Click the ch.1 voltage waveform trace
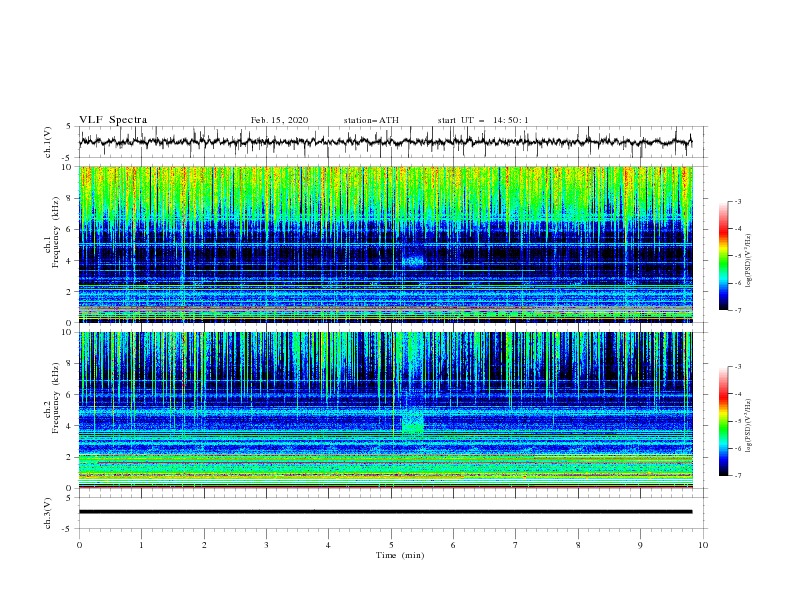 tap(386, 142)
